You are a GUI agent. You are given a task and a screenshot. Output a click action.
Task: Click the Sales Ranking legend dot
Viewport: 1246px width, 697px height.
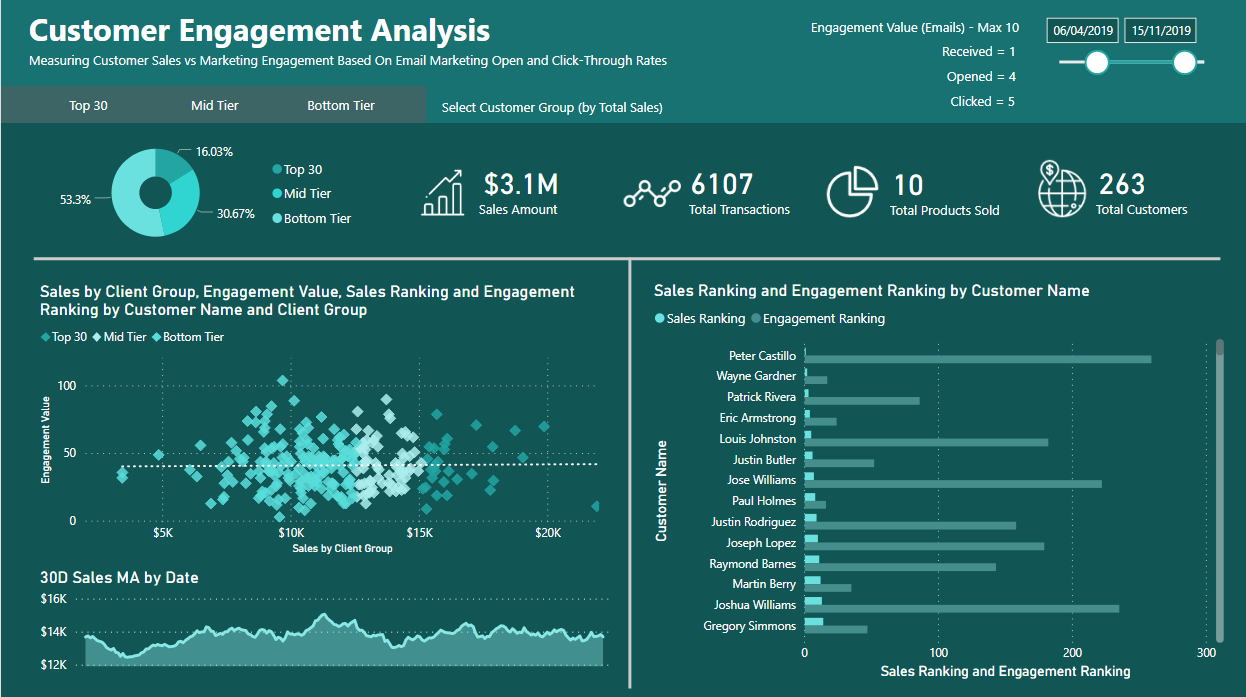tap(659, 319)
